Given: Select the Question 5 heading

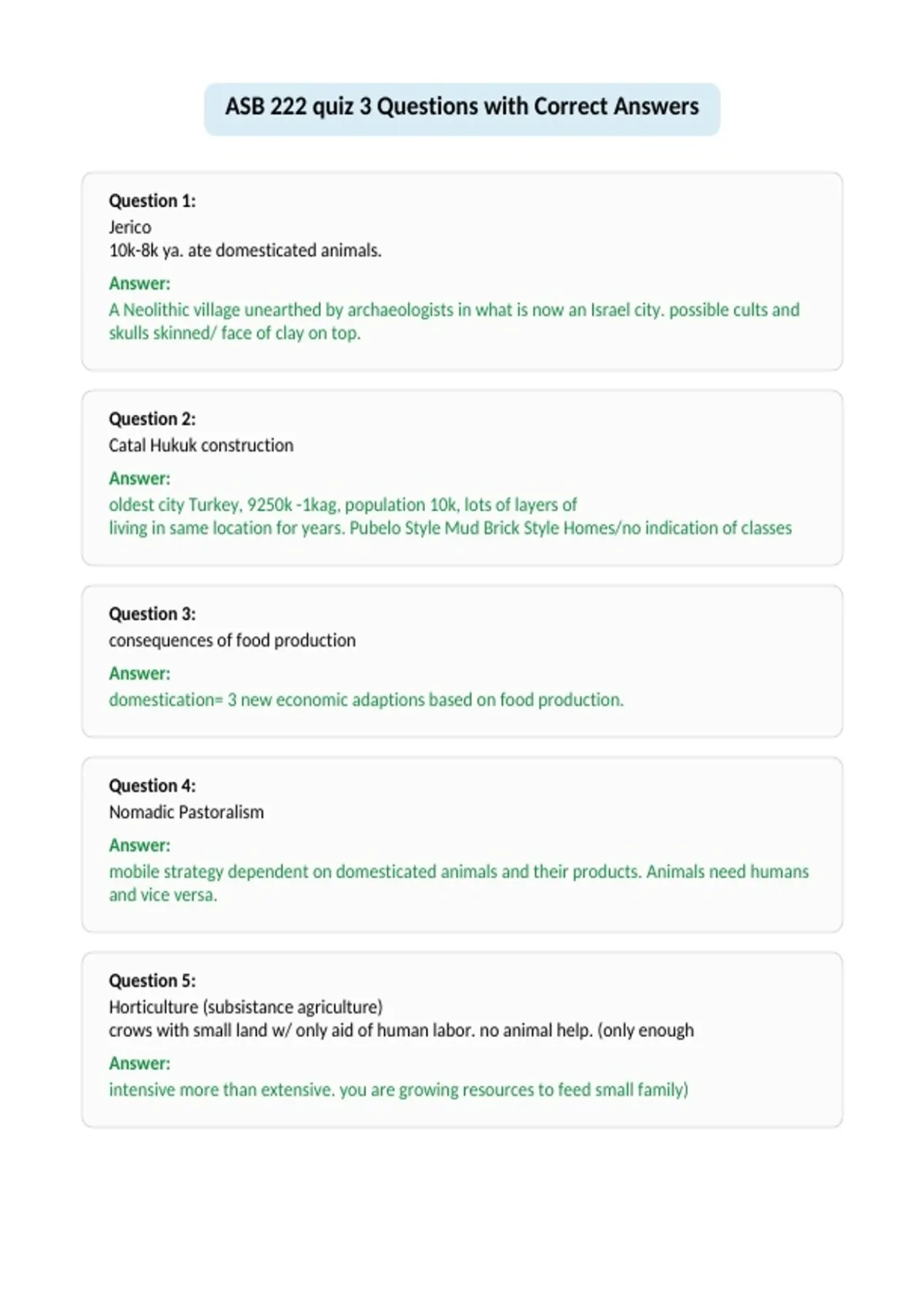Looking at the screenshot, I should (152, 980).
